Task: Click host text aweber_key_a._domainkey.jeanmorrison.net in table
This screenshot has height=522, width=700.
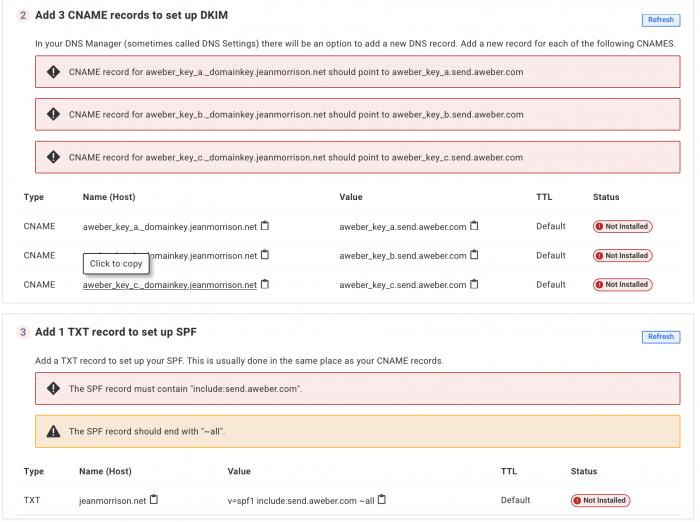Action: (x=170, y=227)
